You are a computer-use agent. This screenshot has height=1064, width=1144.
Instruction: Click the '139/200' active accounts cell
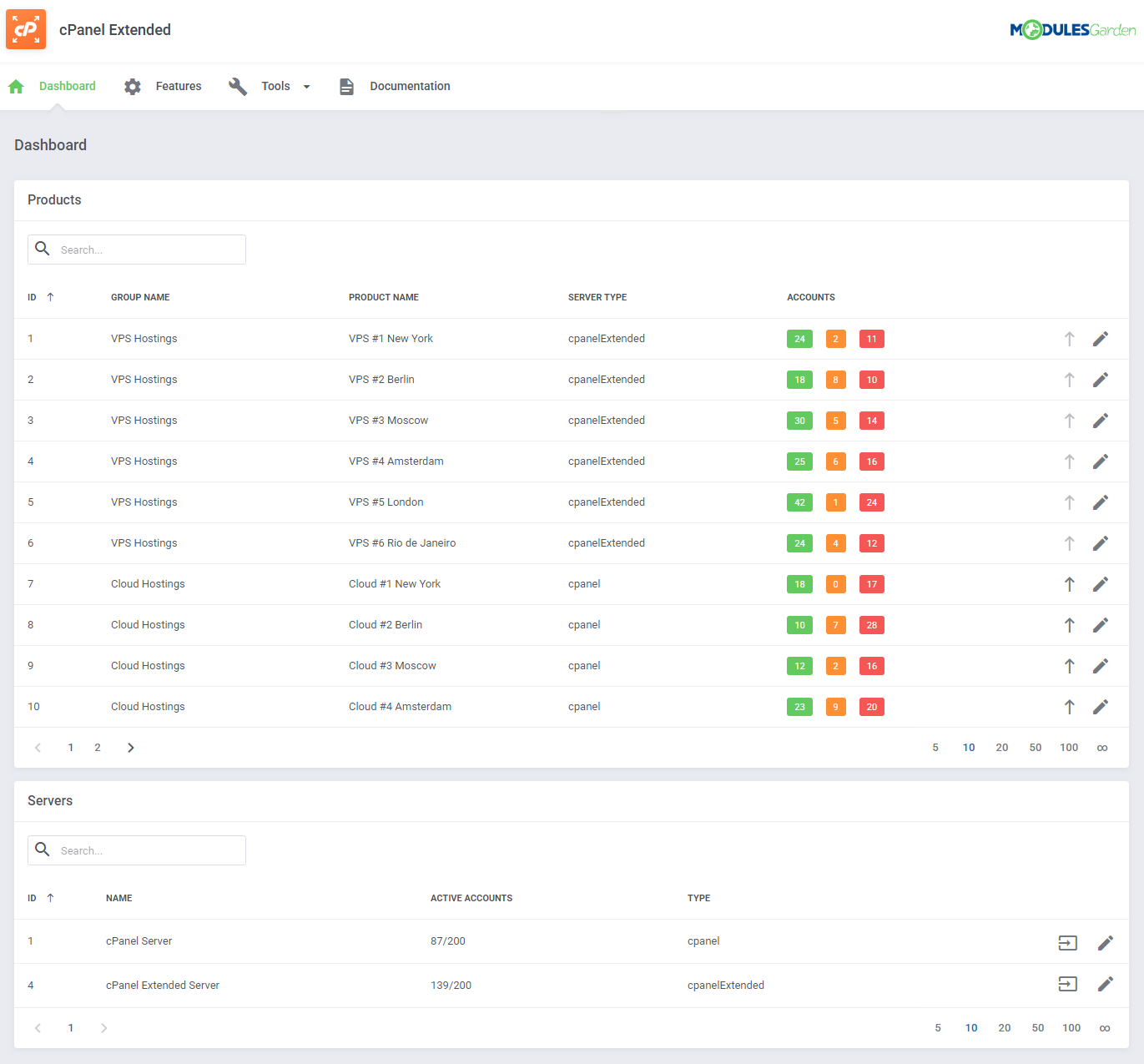coord(451,986)
